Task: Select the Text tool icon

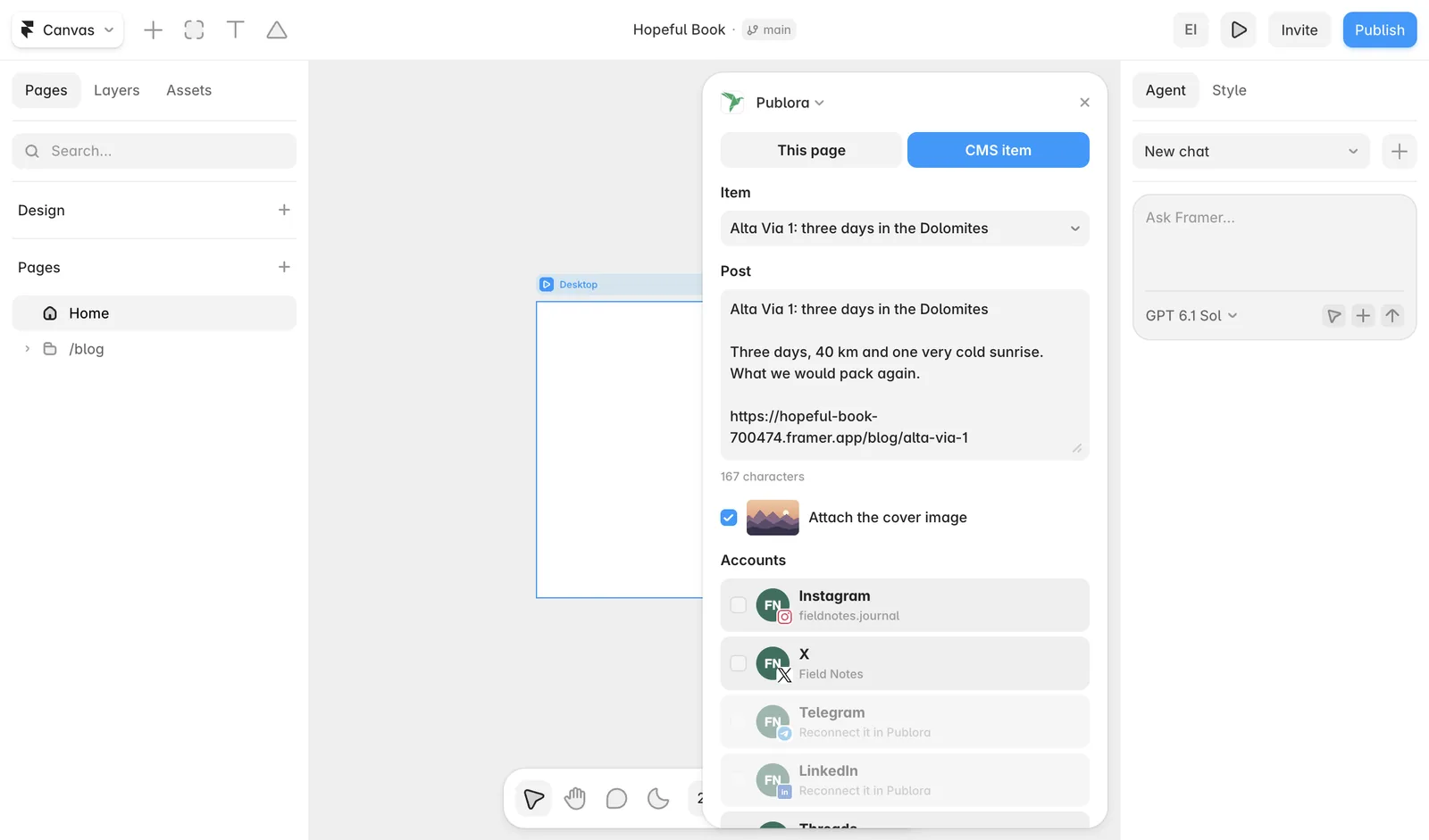Action: (x=236, y=29)
